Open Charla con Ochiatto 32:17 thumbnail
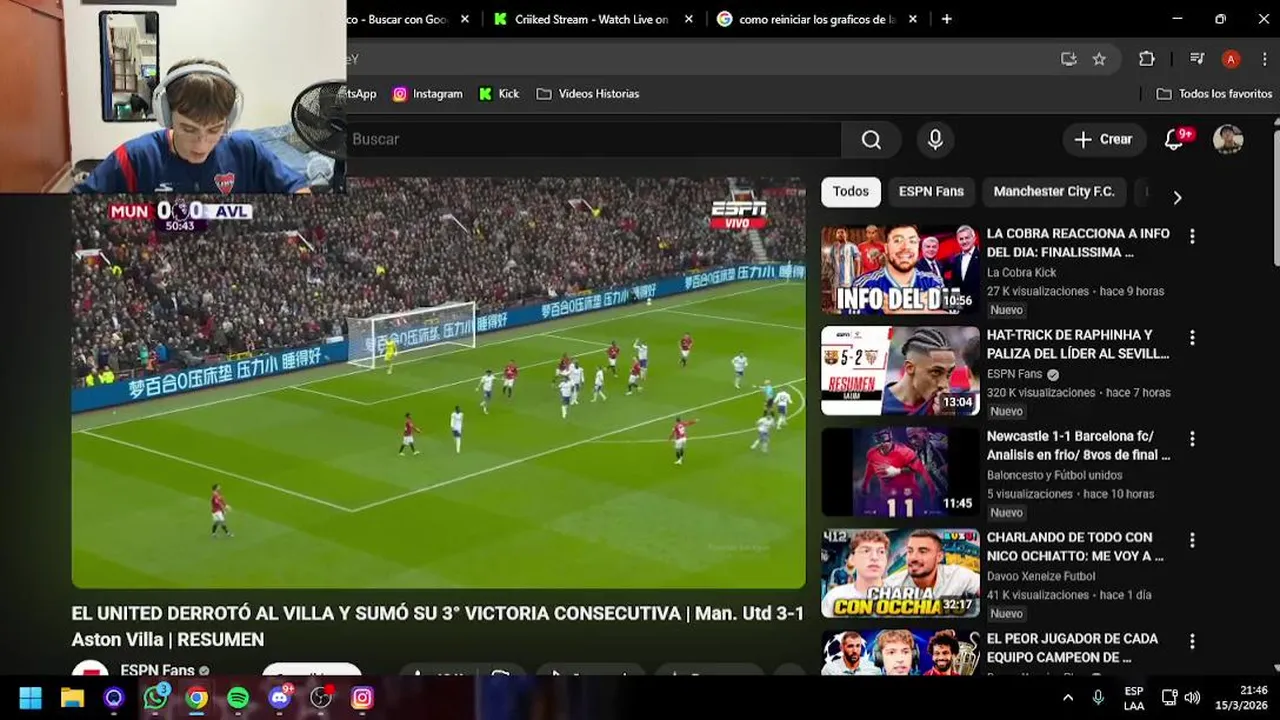Image resolution: width=1280 pixels, height=720 pixels. click(x=900, y=573)
